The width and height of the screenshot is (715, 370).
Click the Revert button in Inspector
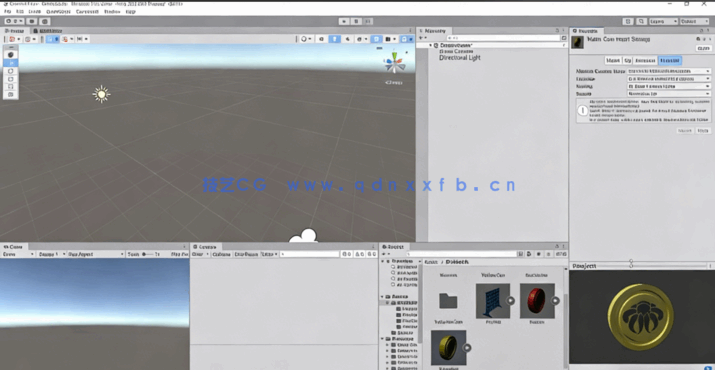click(x=685, y=130)
